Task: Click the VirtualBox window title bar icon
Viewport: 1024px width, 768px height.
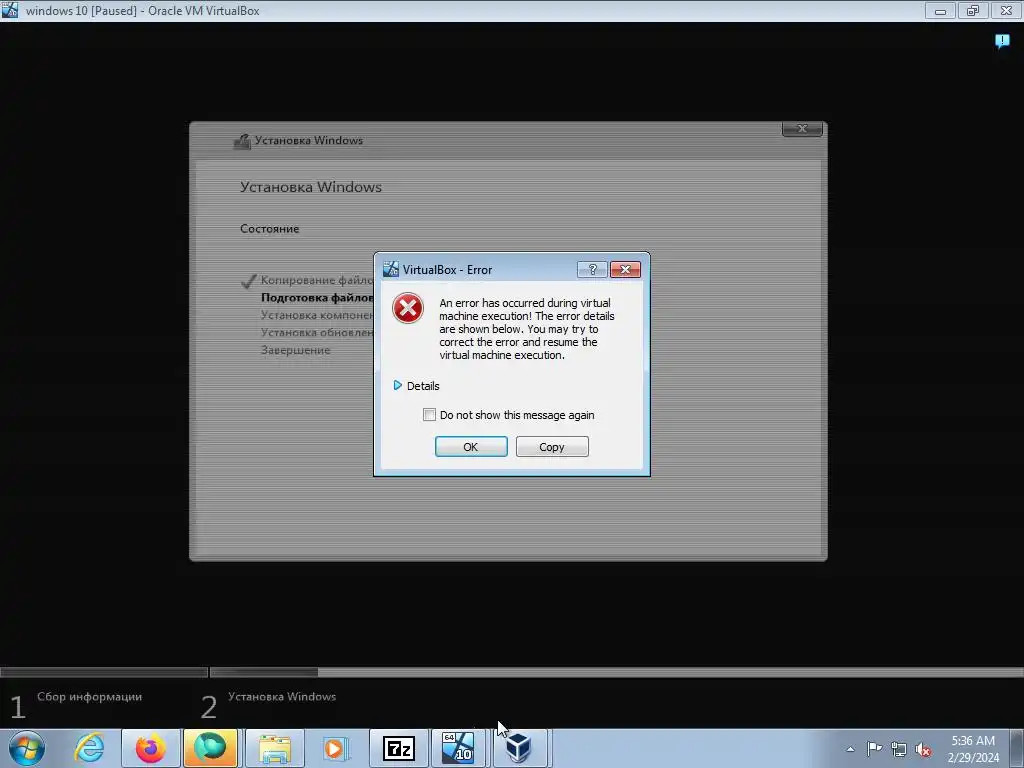Action: [x=10, y=10]
